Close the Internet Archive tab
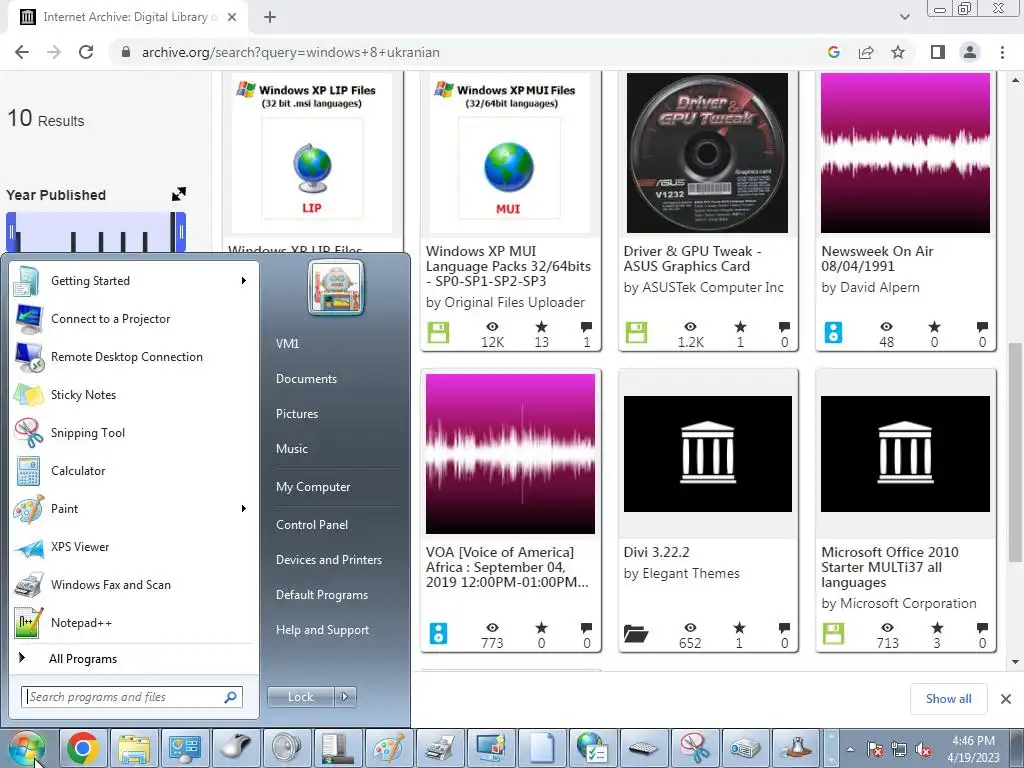The height and width of the screenshot is (768, 1024). (x=232, y=18)
